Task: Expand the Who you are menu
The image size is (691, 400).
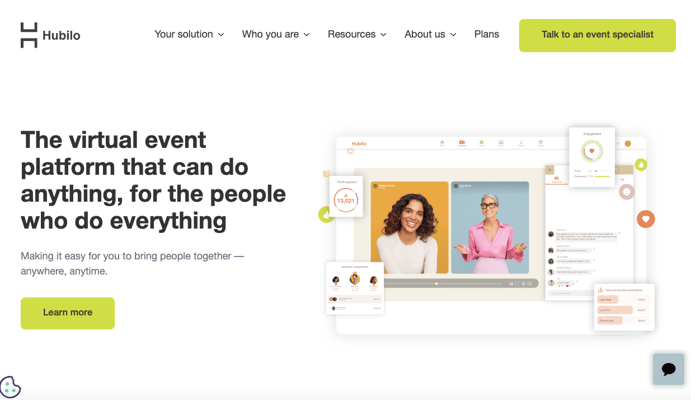Action: coord(276,34)
